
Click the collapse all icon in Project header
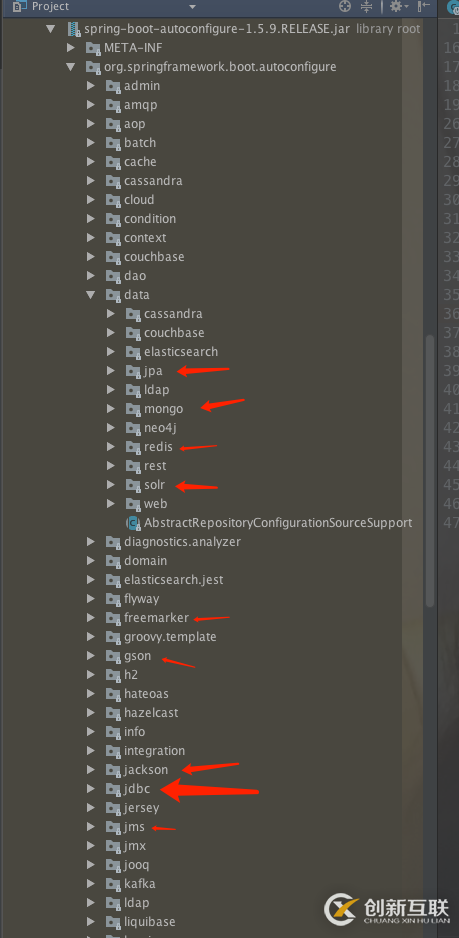coord(366,6)
